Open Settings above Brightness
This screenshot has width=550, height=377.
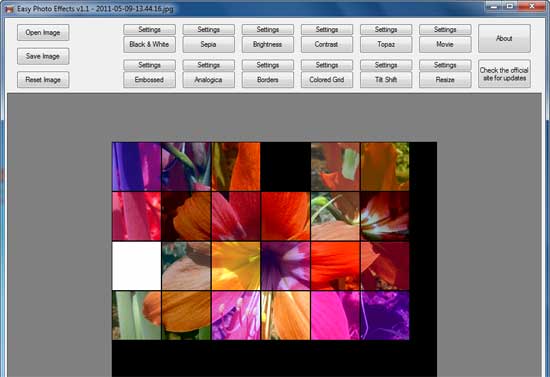(x=268, y=29)
